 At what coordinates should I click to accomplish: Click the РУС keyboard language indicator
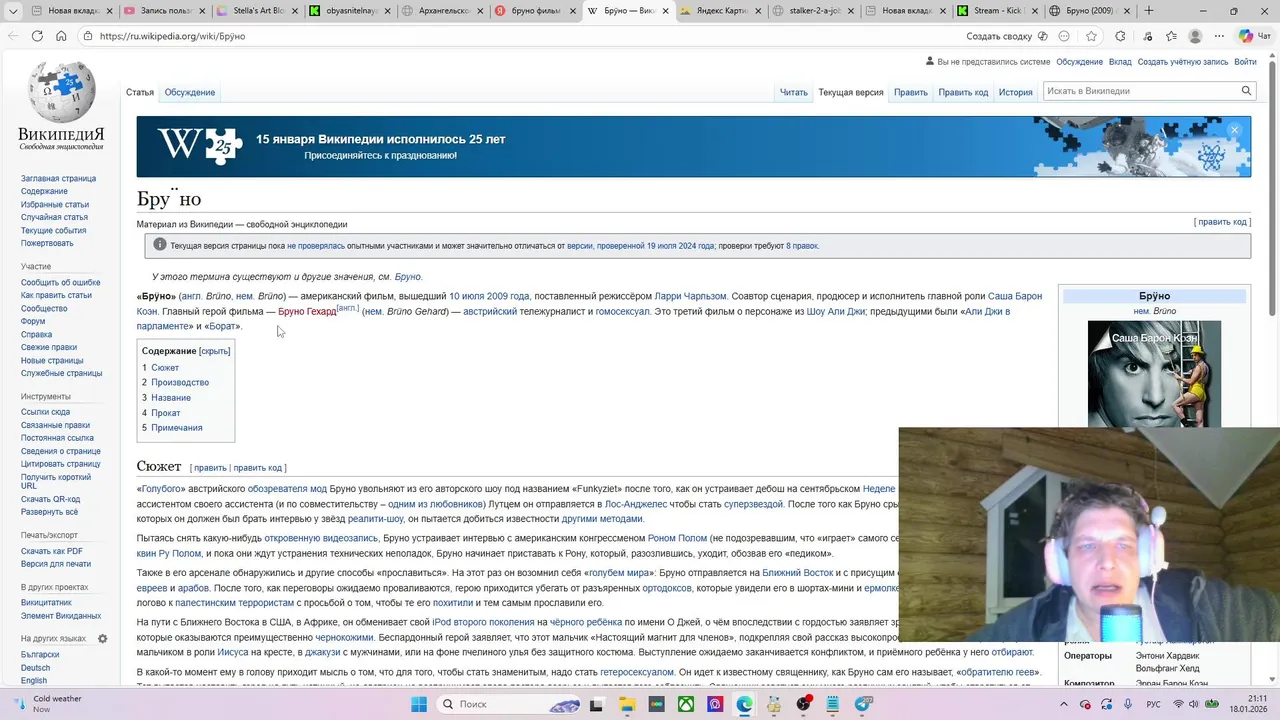point(1153,704)
